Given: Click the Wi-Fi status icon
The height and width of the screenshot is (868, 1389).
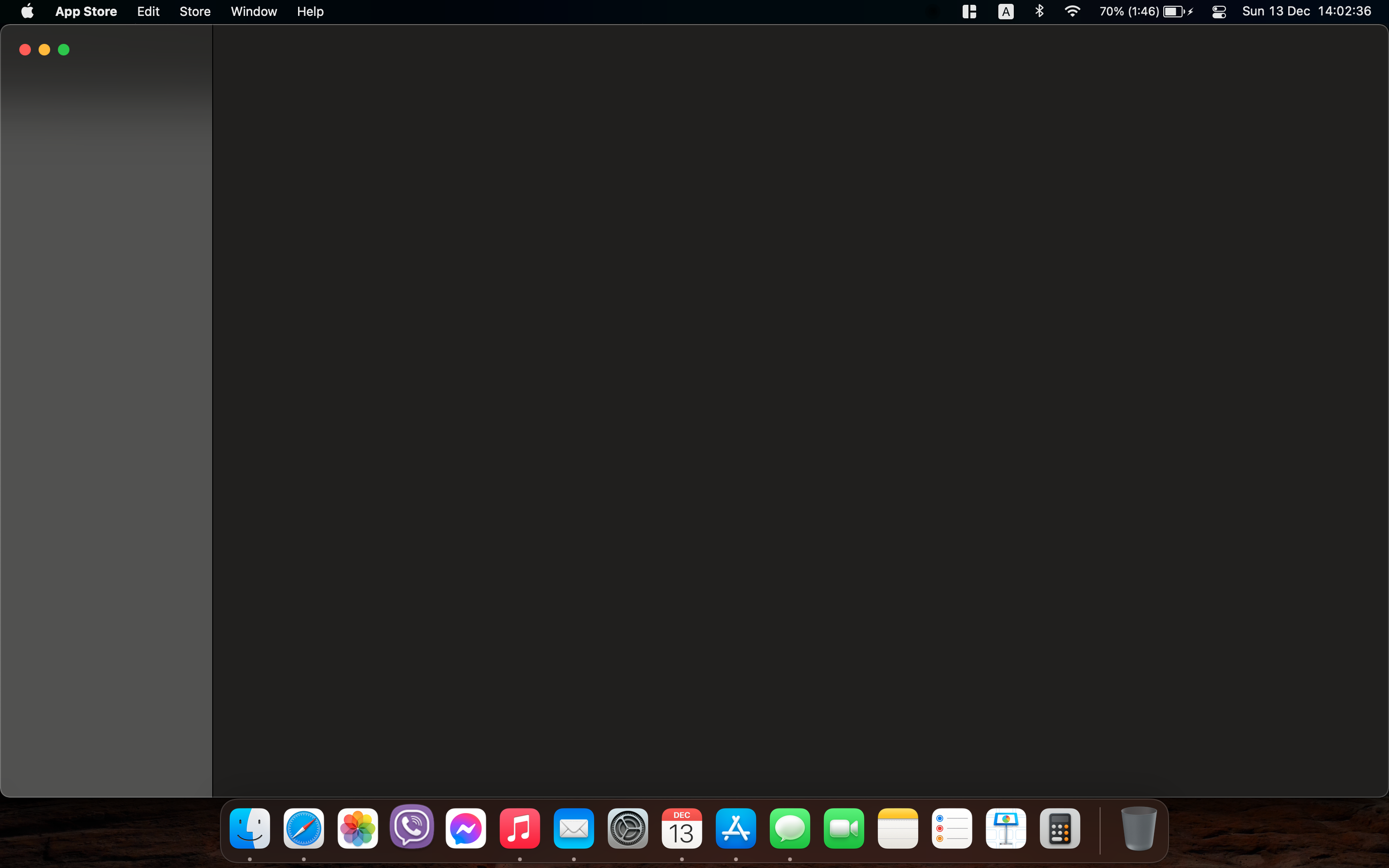Looking at the screenshot, I should [x=1072, y=12].
